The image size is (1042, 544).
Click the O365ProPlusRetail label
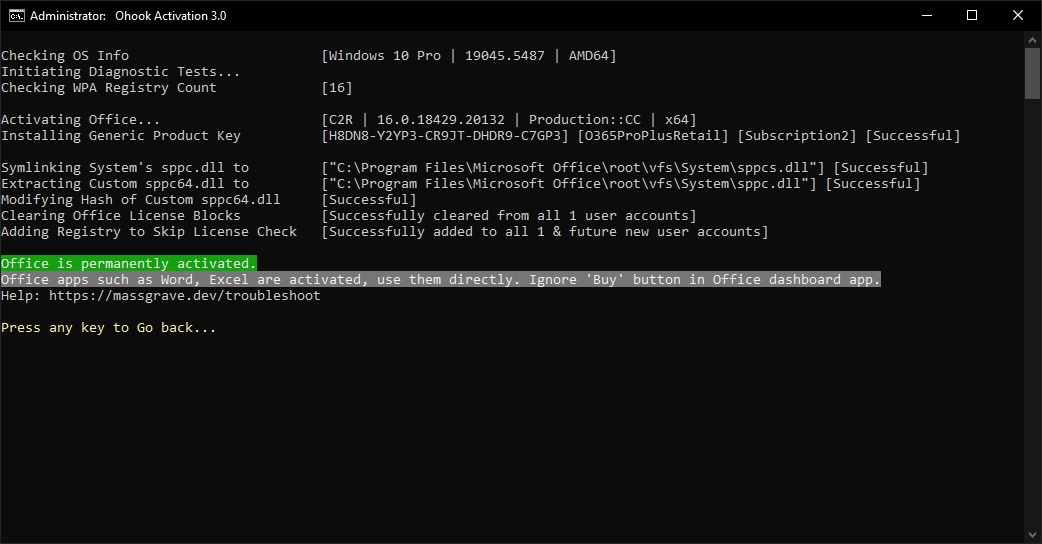653,136
